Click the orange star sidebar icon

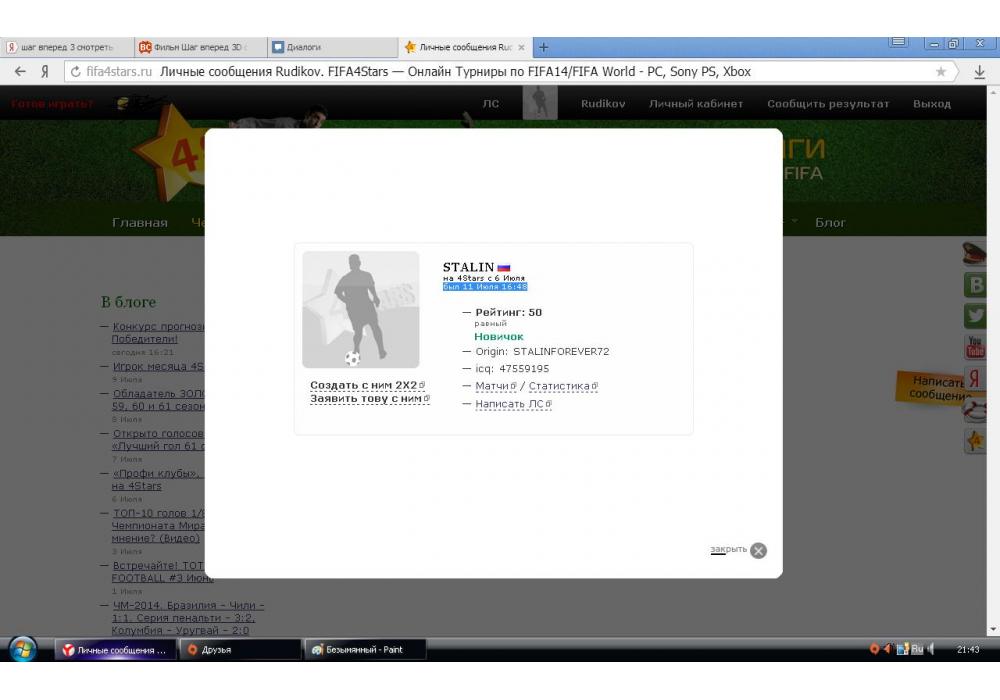click(x=975, y=441)
